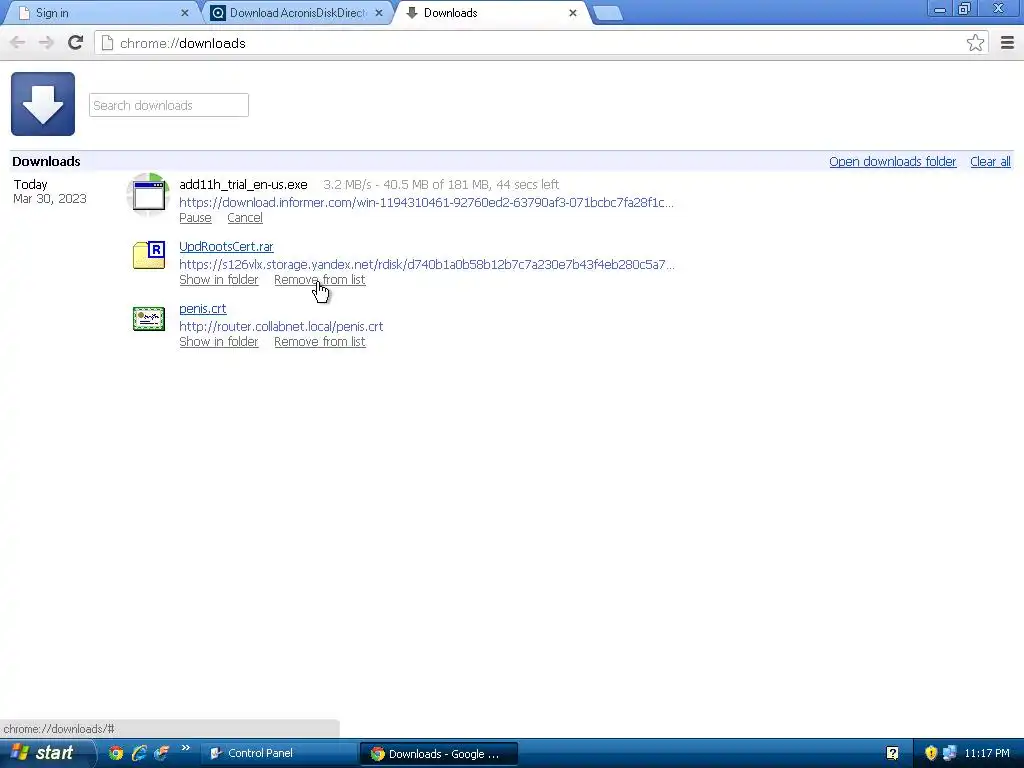Remove UpdRootsCert.rar from list
1024x768 pixels.
click(x=319, y=280)
